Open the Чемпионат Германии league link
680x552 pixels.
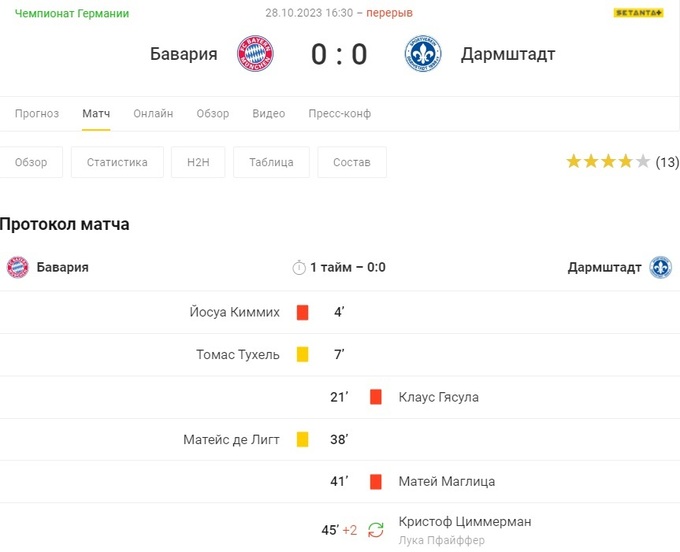click(72, 13)
